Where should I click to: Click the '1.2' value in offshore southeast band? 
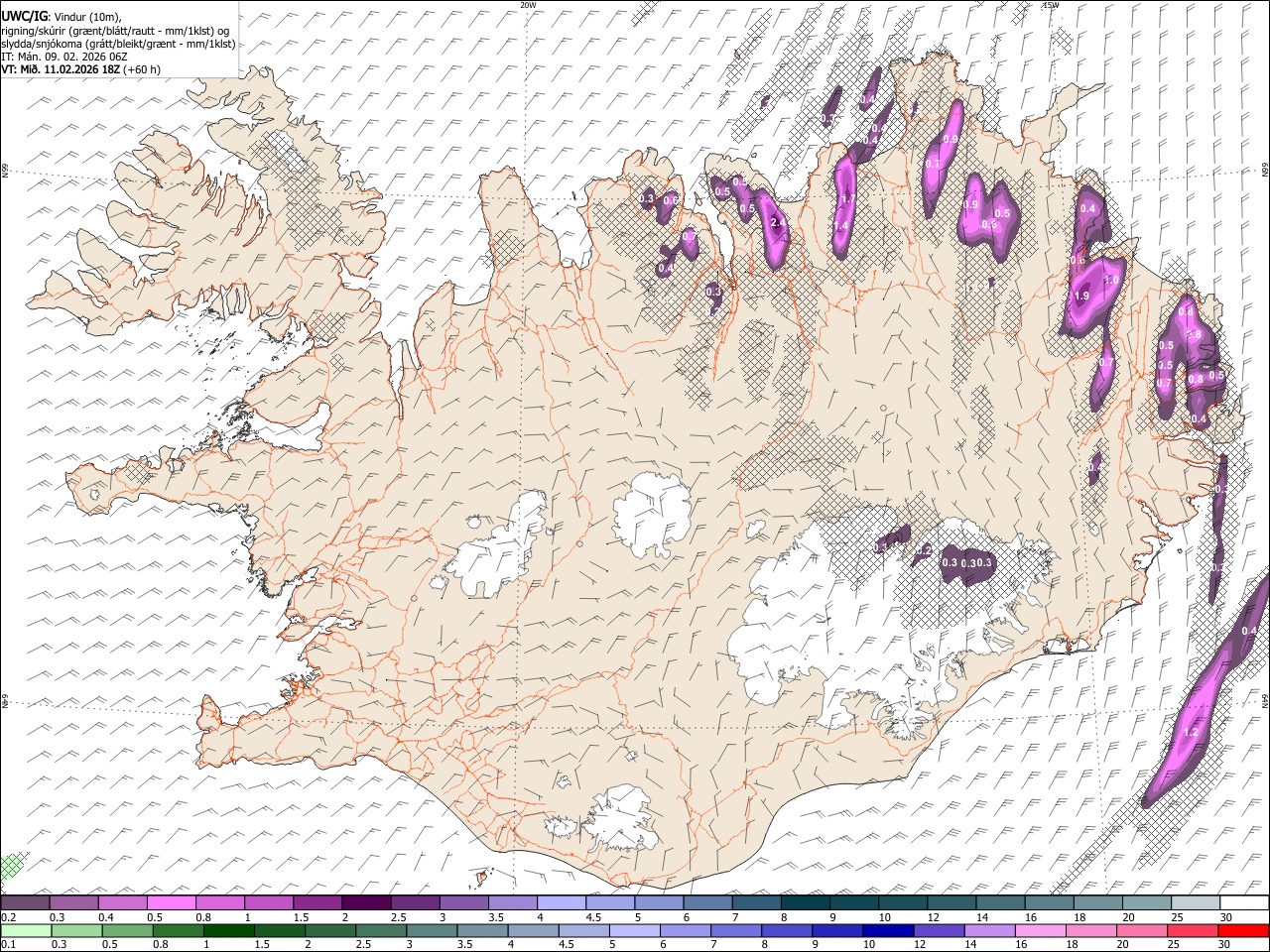1192,733
